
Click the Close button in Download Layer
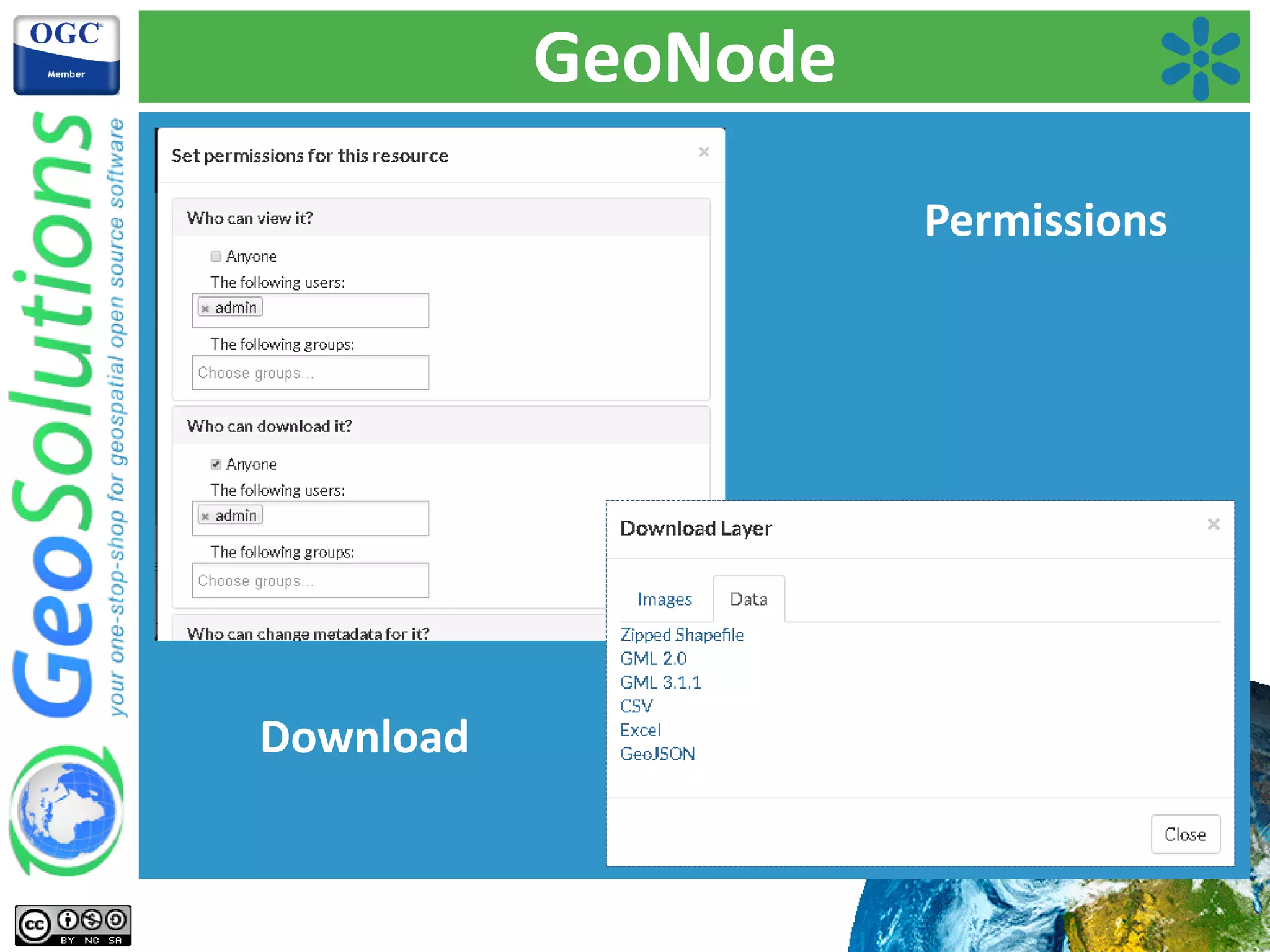click(x=1185, y=834)
